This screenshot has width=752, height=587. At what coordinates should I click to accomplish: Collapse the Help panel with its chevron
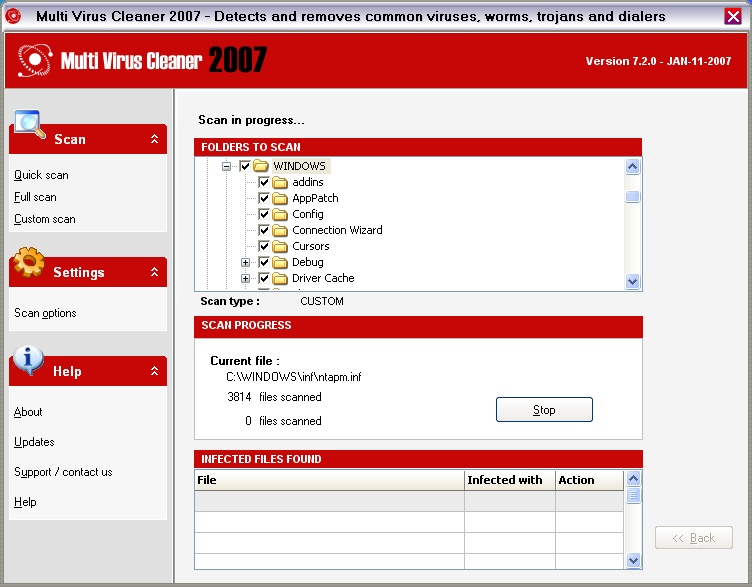coord(154,371)
